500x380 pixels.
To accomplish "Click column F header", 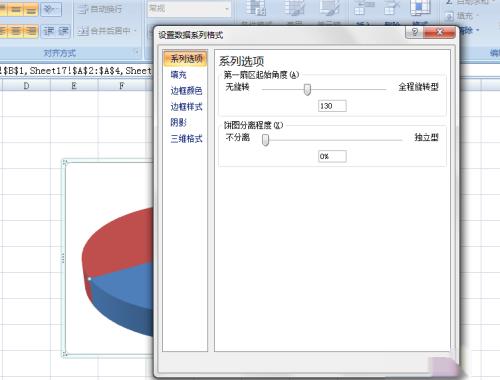I will pyautogui.click(x=122, y=86).
